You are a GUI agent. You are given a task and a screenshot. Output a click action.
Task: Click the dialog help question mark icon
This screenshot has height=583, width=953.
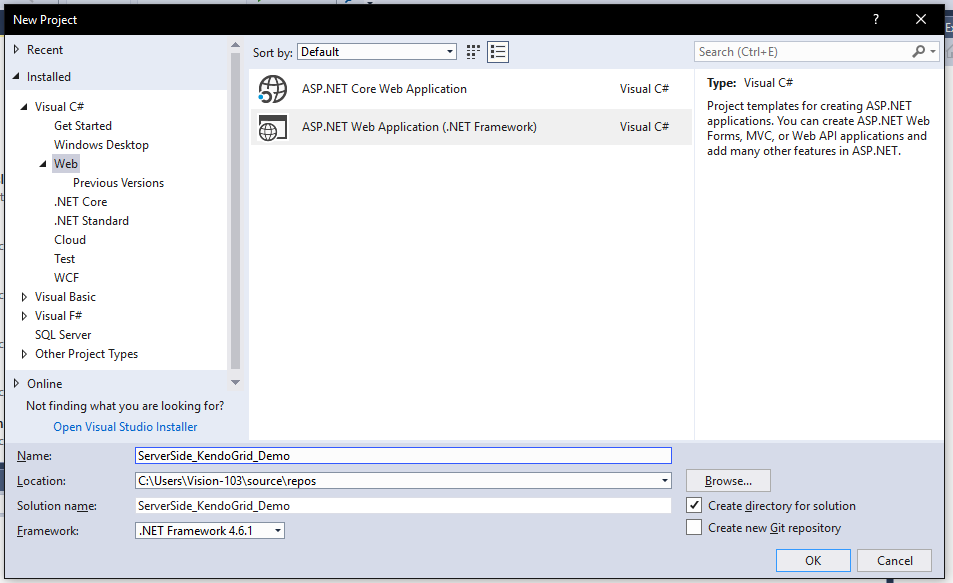(875, 19)
